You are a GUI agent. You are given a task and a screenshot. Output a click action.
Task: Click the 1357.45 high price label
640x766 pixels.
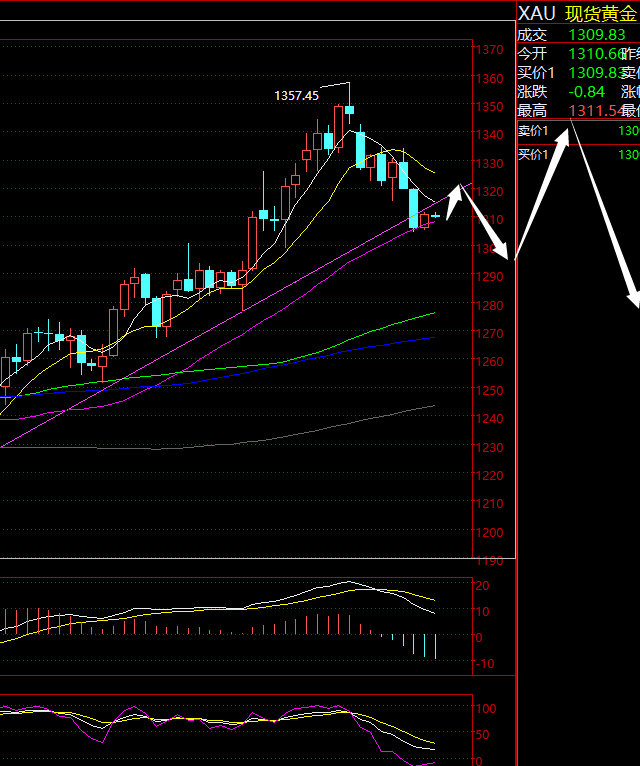coord(296,95)
